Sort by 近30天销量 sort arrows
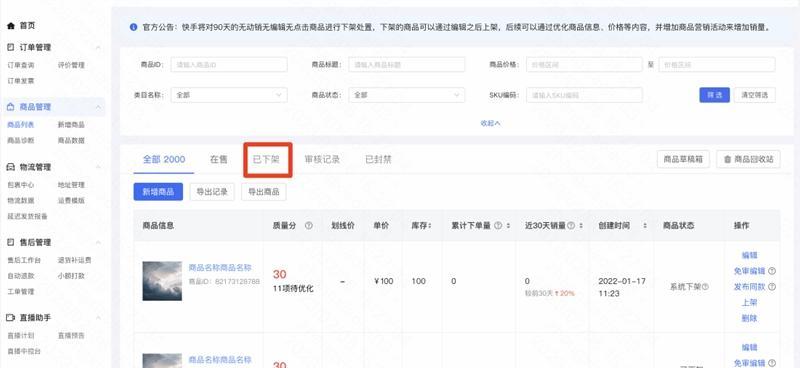This screenshot has width=800, height=368. (x=581, y=226)
